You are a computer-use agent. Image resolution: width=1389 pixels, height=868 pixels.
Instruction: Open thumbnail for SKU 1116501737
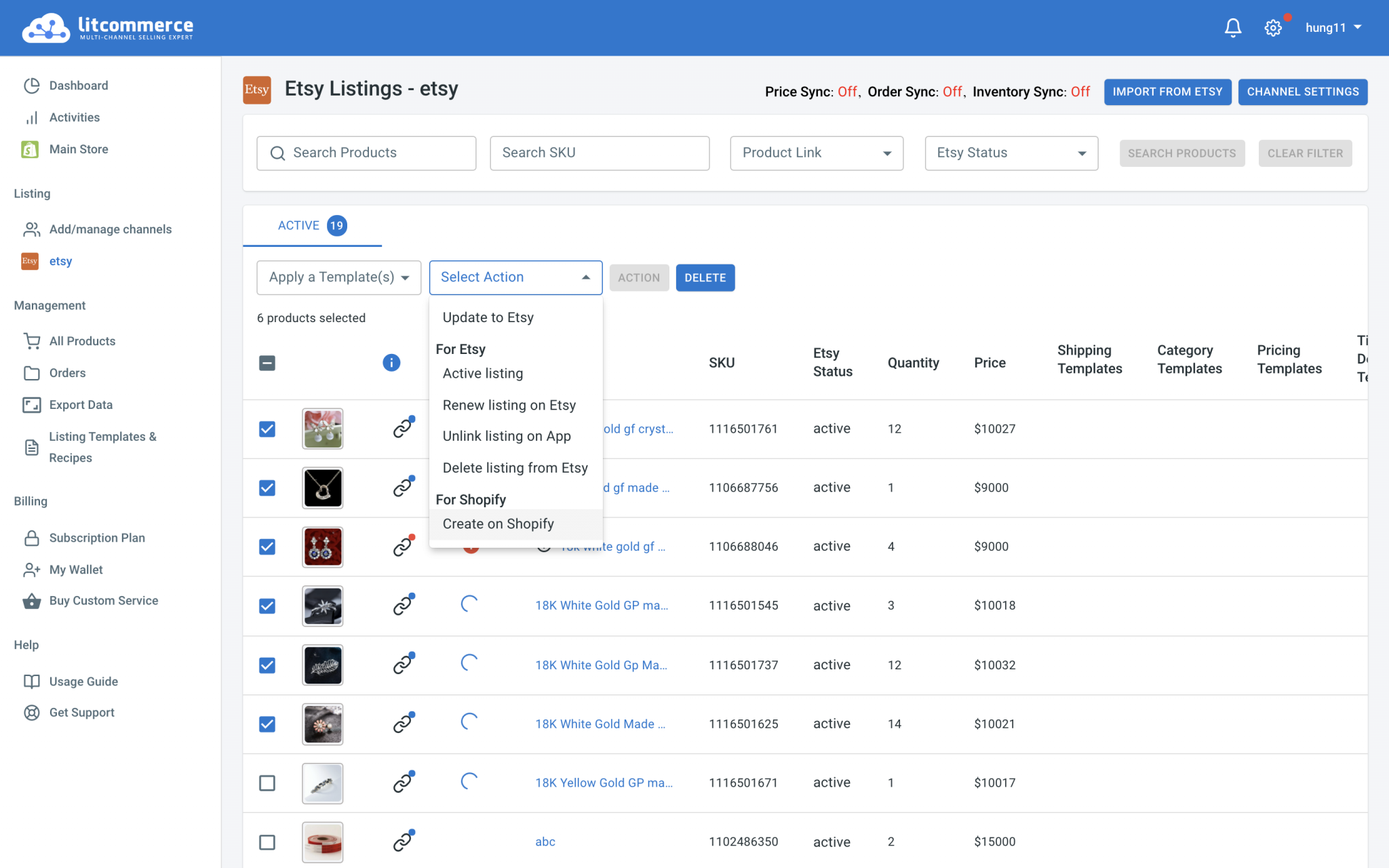(322, 665)
